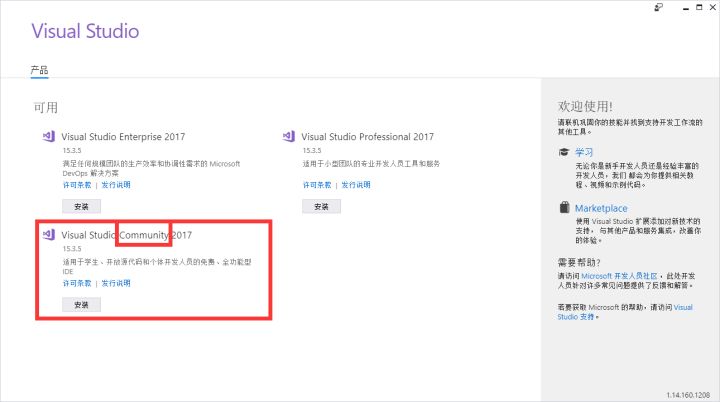720x402 pixels.
Task: Install Visual Studio Enterprise 2017
Action: tap(81, 206)
